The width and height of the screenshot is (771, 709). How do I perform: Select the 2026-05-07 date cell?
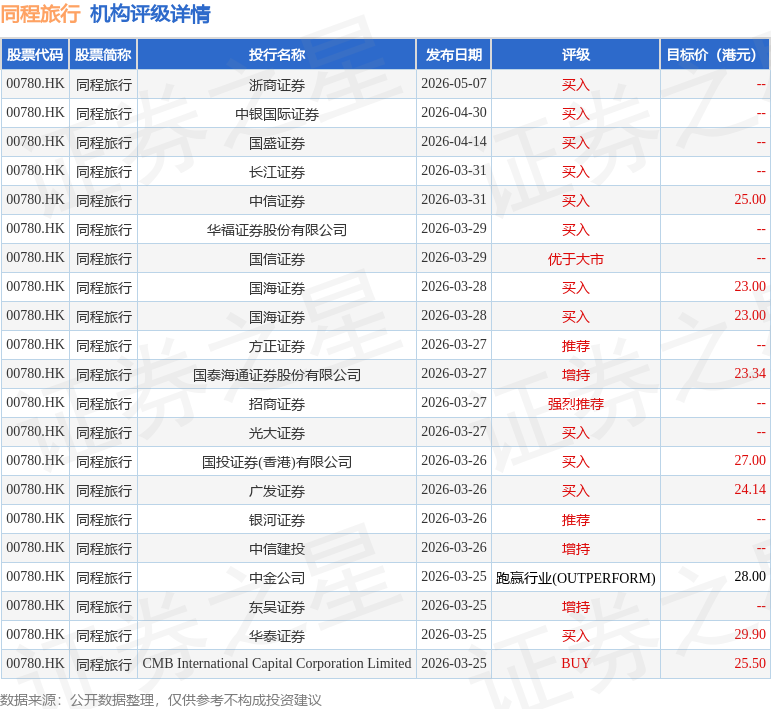coord(454,84)
